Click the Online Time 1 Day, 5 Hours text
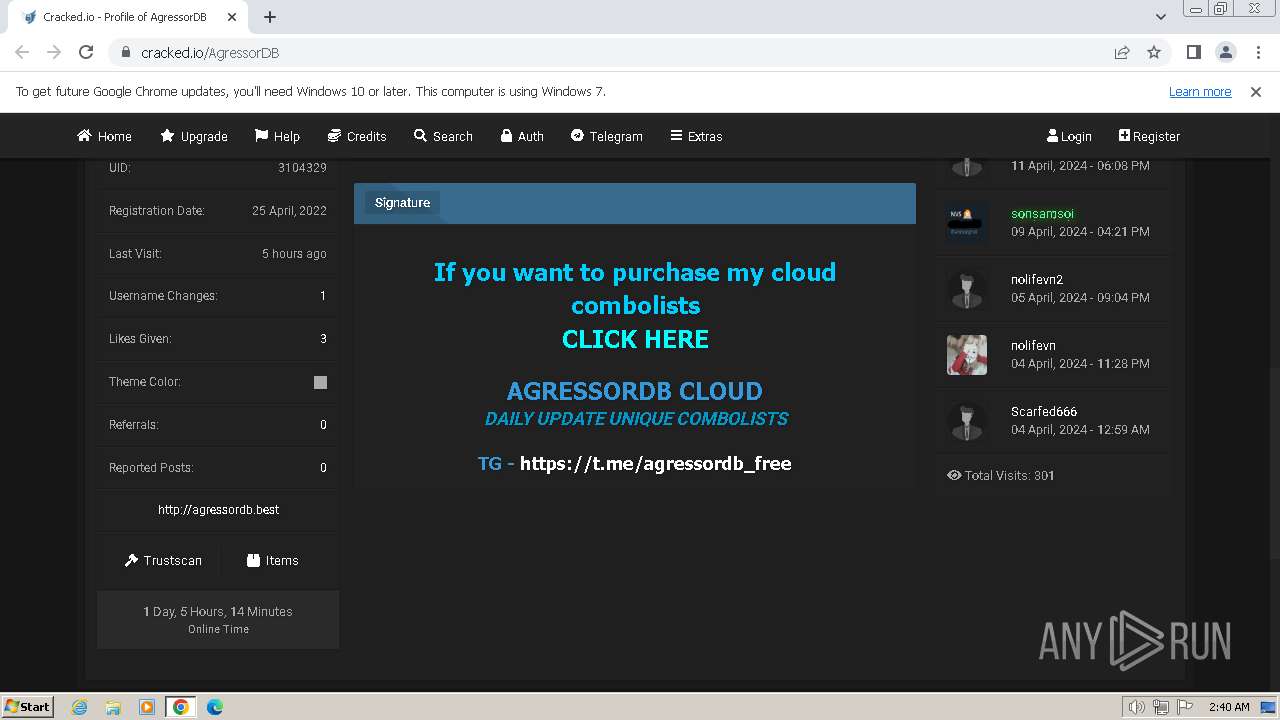 click(x=218, y=612)
